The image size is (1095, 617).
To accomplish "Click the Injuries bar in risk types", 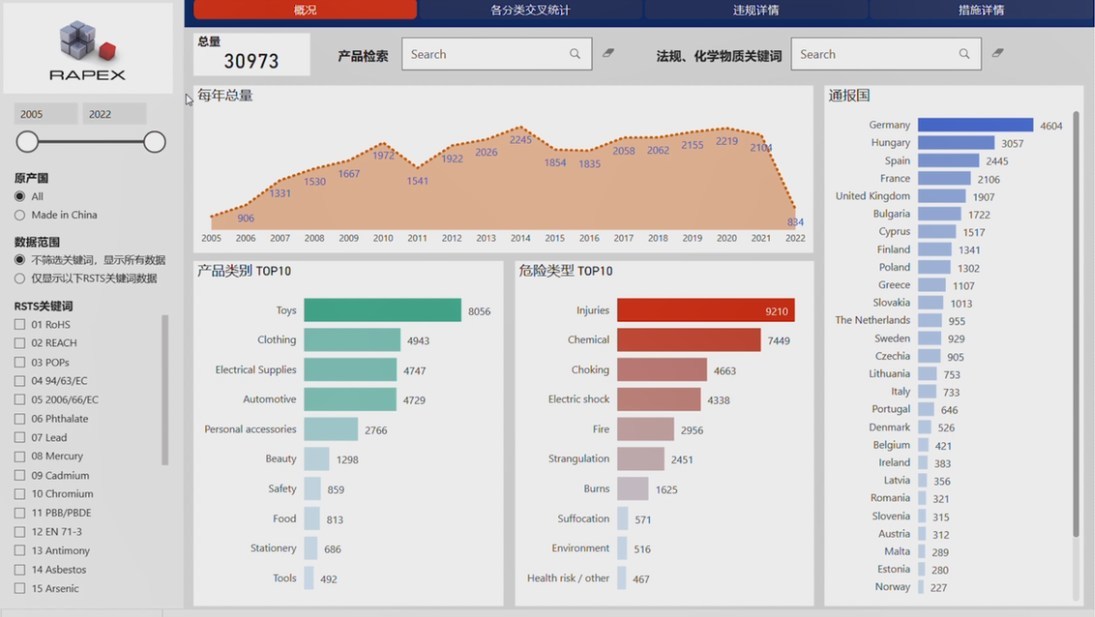I will [x=705, y=311].
